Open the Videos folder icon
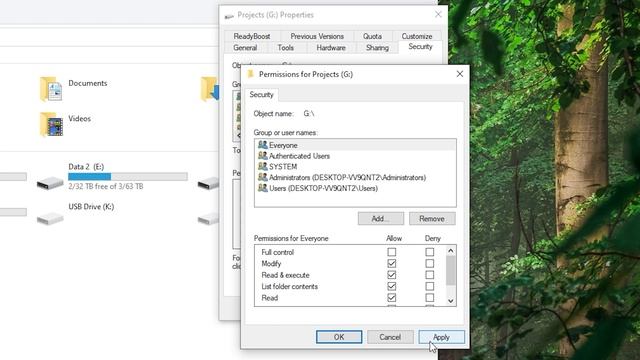This screenshot has height=360, width=640. 51,124
